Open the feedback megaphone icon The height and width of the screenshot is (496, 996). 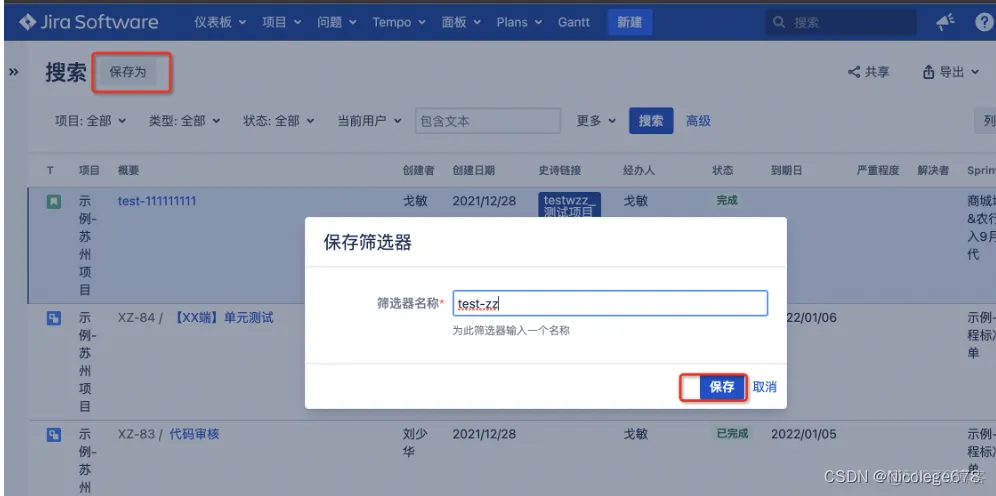[x=945, y=22]
